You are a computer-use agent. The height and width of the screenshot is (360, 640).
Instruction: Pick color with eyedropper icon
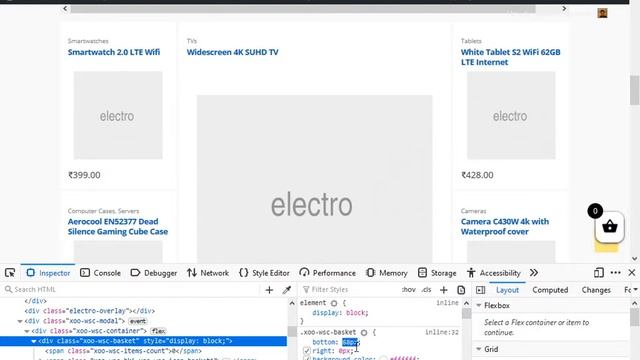click(x=287, y=290)
